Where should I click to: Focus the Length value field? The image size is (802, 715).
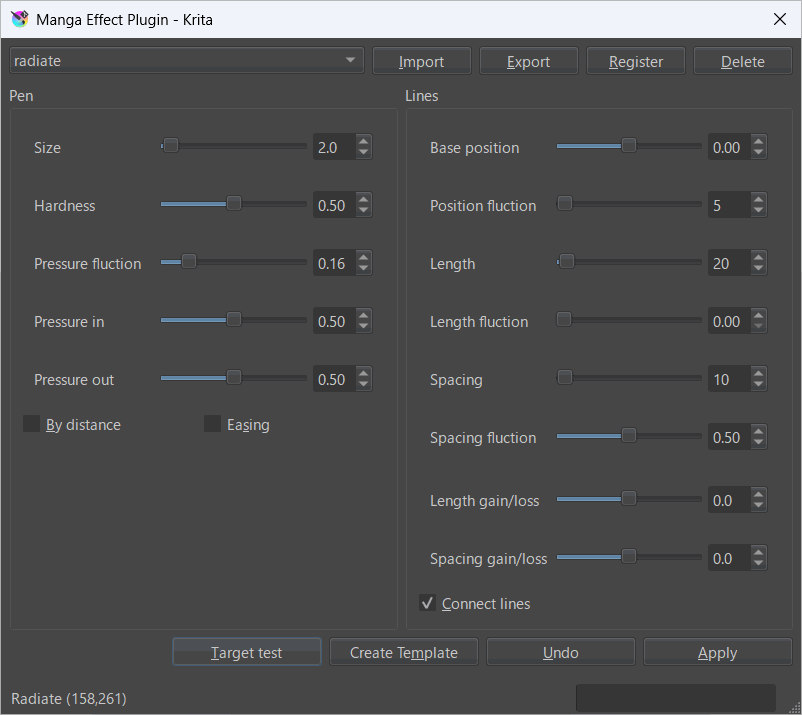(729, 263)
